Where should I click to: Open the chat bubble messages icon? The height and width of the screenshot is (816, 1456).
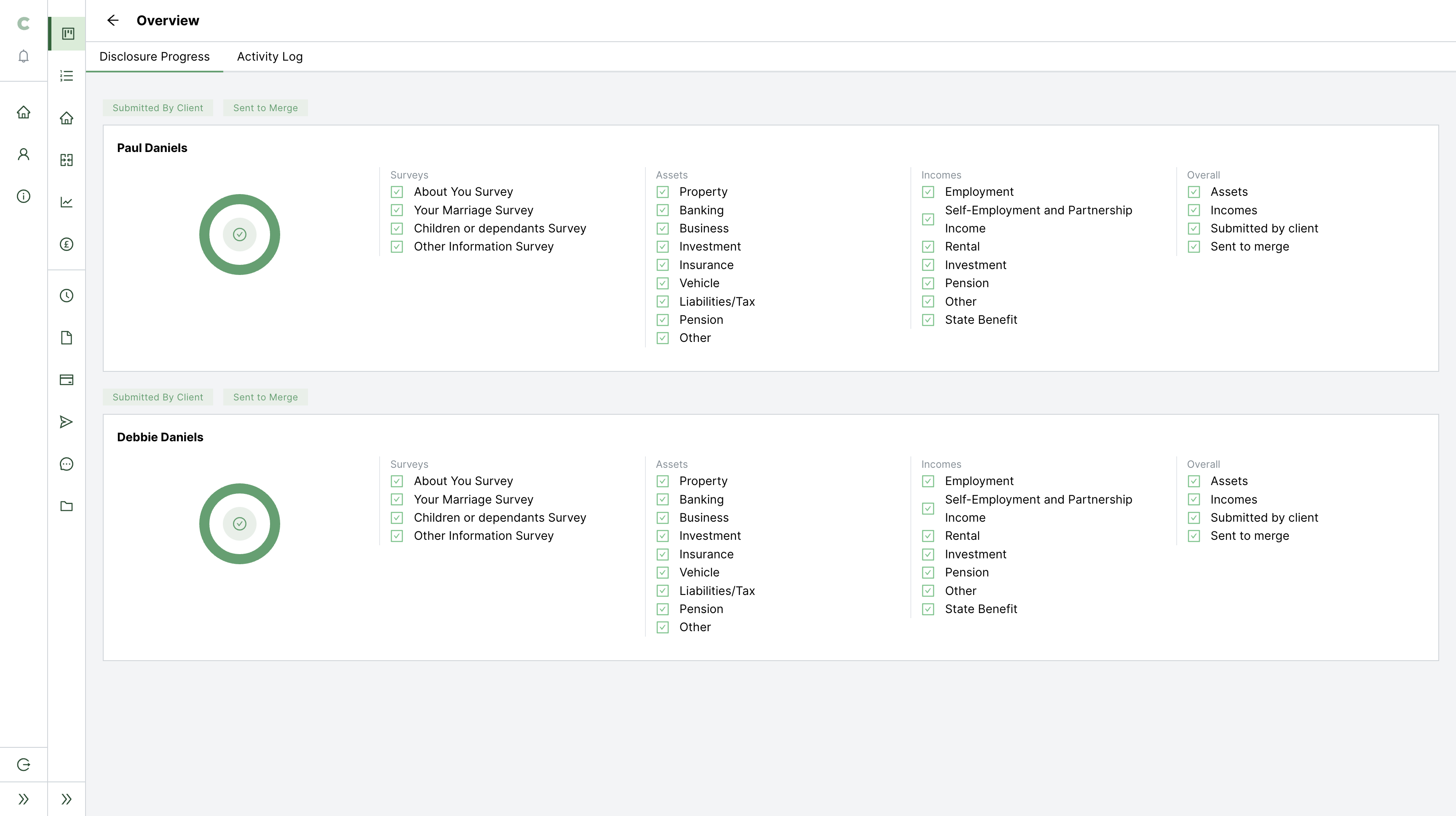pos(66,464)
